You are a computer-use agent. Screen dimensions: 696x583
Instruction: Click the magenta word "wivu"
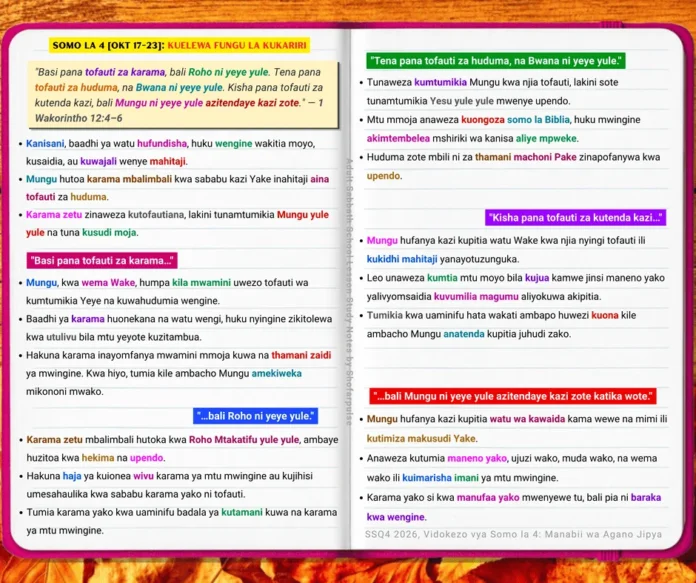click(143, 476)
